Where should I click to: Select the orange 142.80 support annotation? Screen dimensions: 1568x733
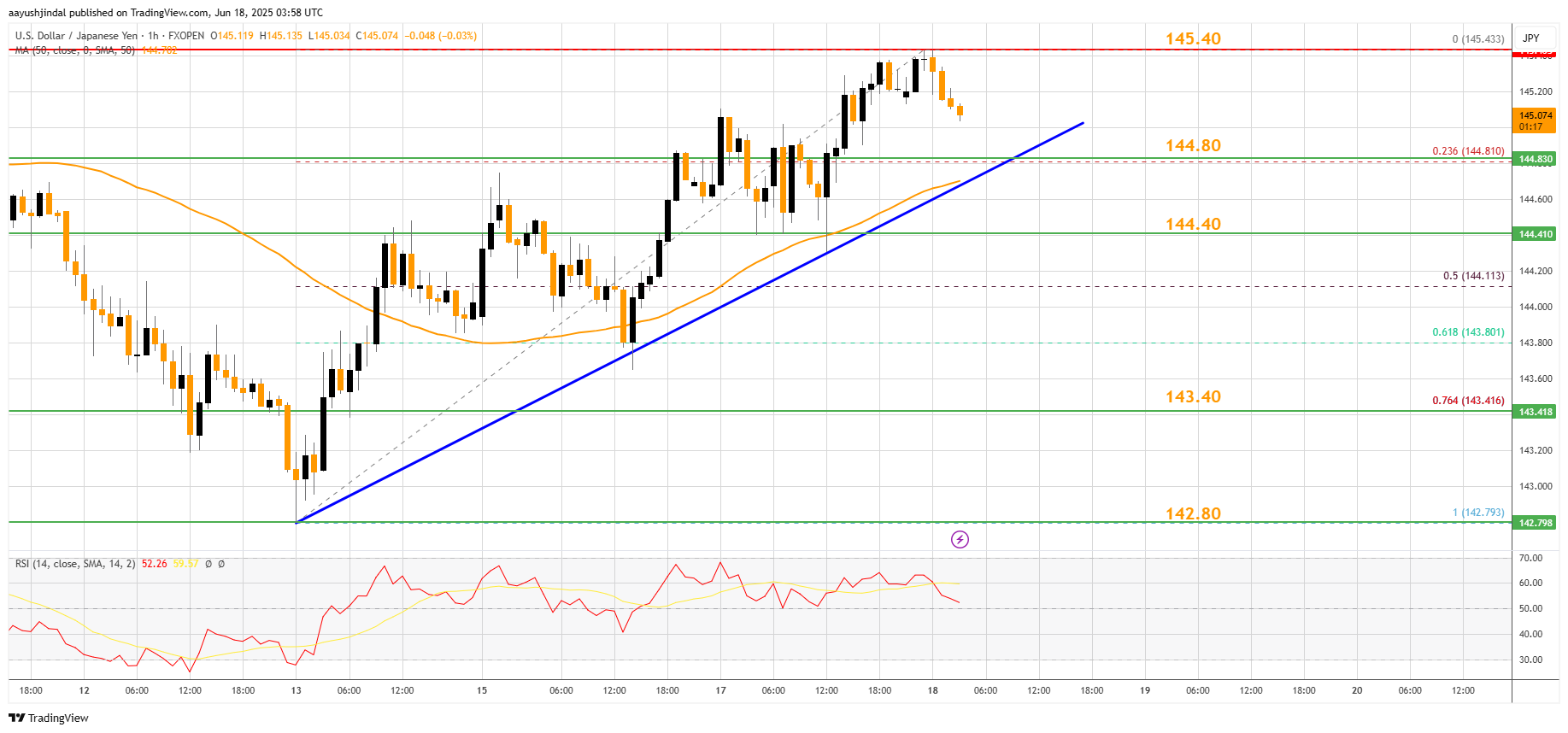[1193, 513]
